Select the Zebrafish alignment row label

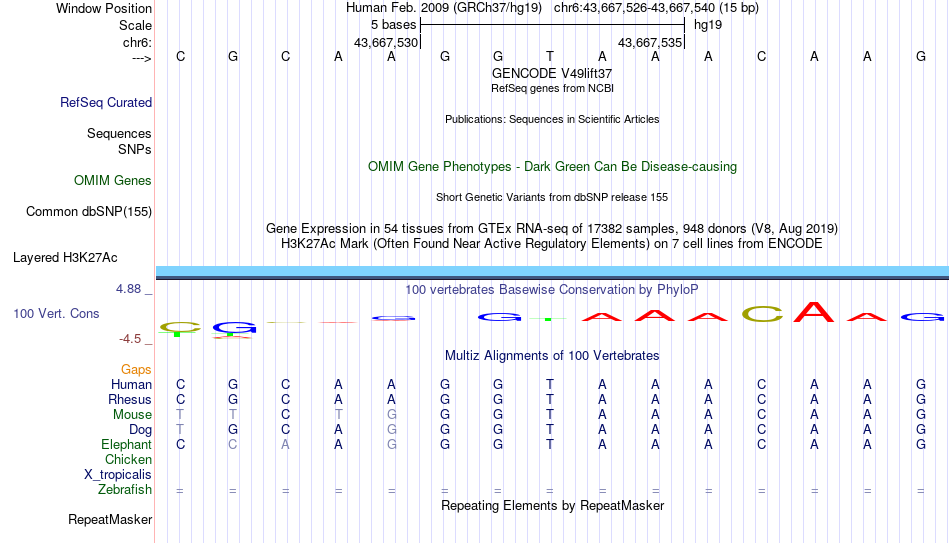pyautogui.click(x=125, y=489)
